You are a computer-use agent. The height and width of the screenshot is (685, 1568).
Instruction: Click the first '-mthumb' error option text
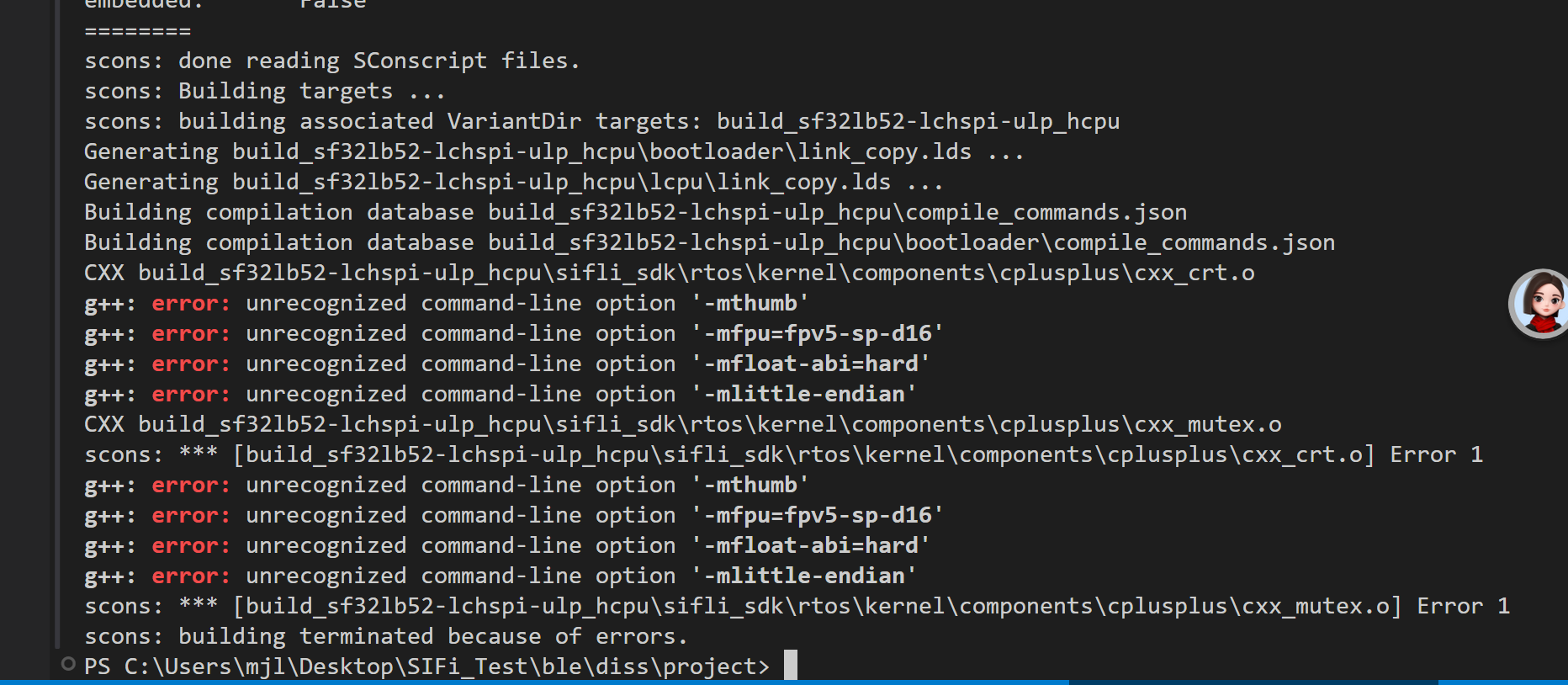click(x=750, y=304)
